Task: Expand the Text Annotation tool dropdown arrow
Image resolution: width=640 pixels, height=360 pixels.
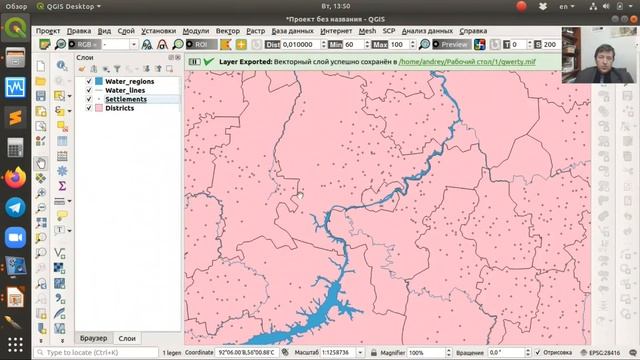Action: (x=69, y=231)
